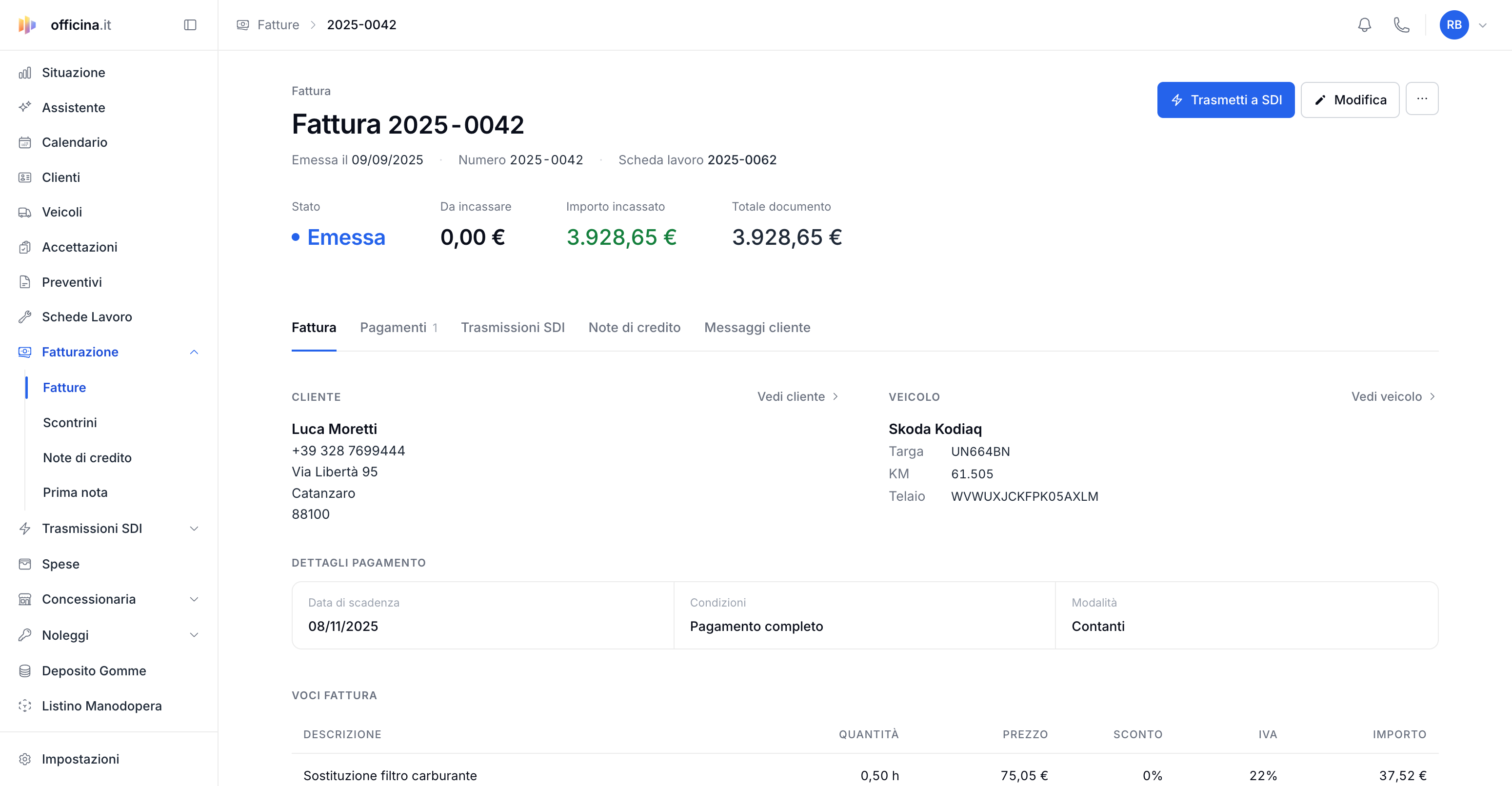1512x786 pixels.
Task: Click the Veicoli truck icon
Action: click(x=25, y=212)
